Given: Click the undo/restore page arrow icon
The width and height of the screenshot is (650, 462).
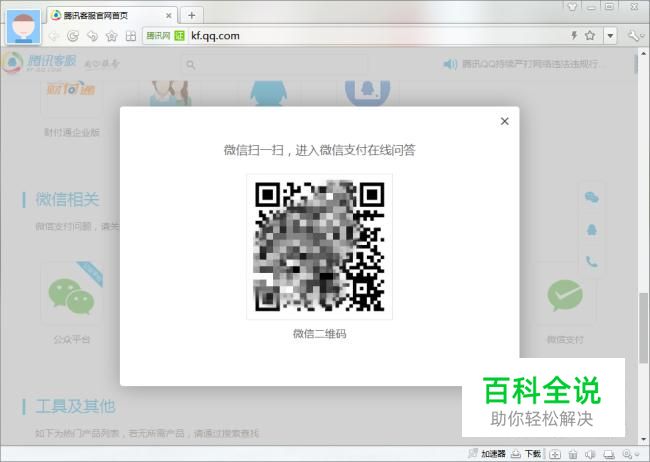Looking at the screenshot, I should tap(92, 36).
